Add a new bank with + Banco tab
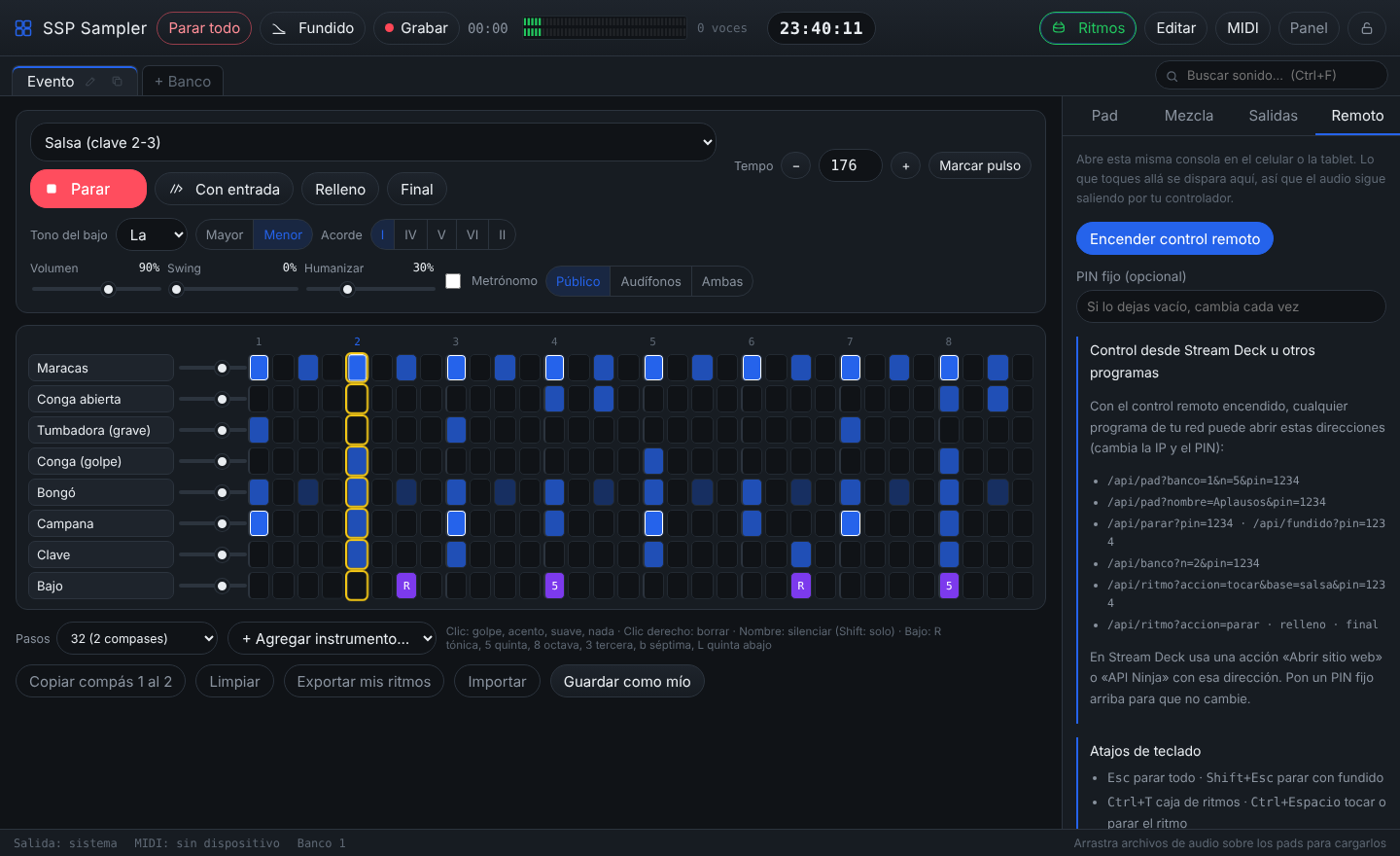This screenshot has height=856, width=1400. [183, 82]
